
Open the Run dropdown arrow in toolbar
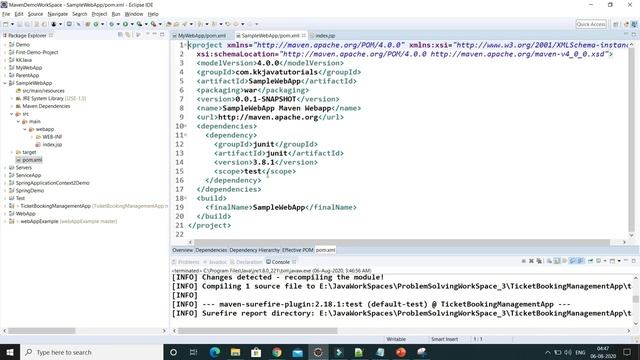click(132, 24)
